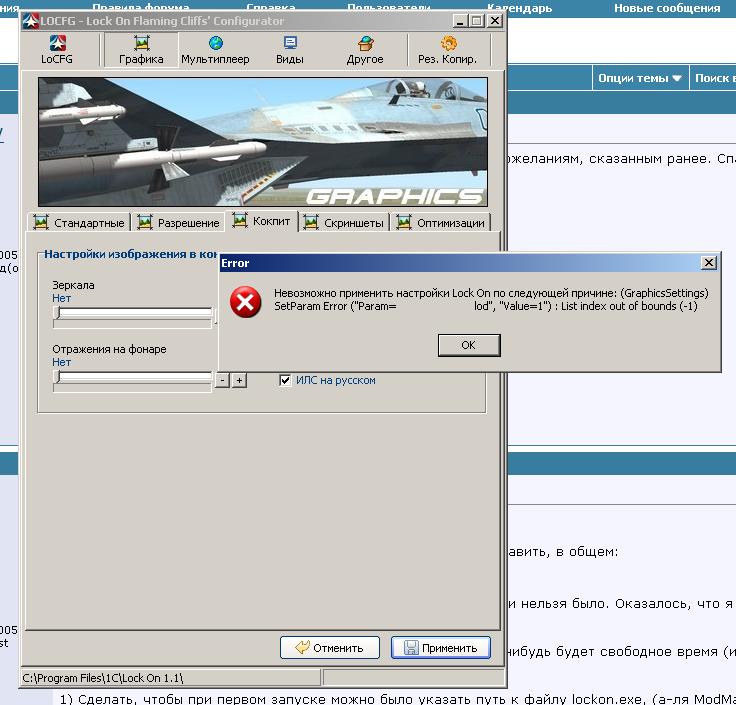Click the LOCFG title bar app icon

[x=31, y=21]
